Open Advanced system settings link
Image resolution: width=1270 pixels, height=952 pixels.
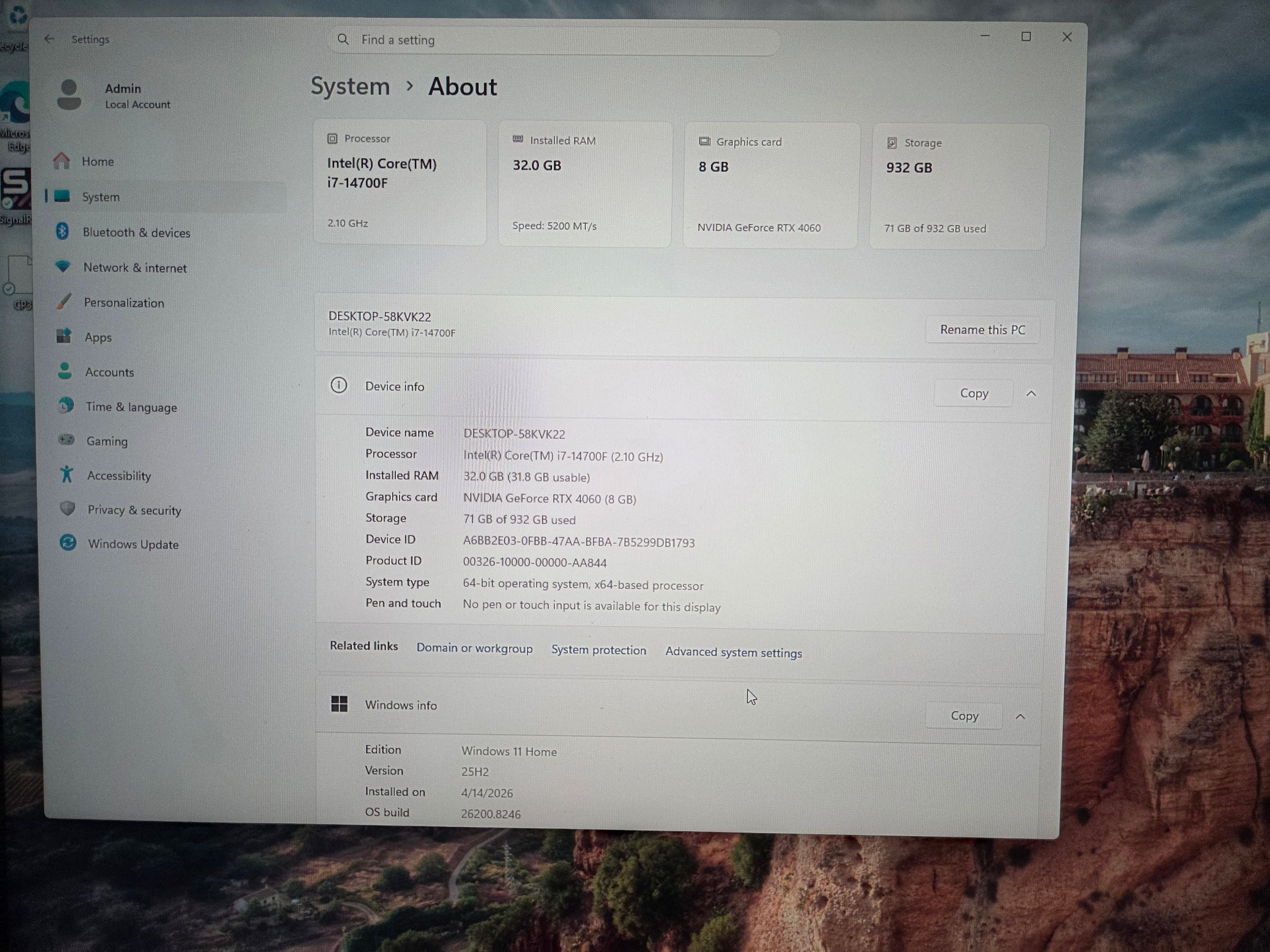[734, 653]
